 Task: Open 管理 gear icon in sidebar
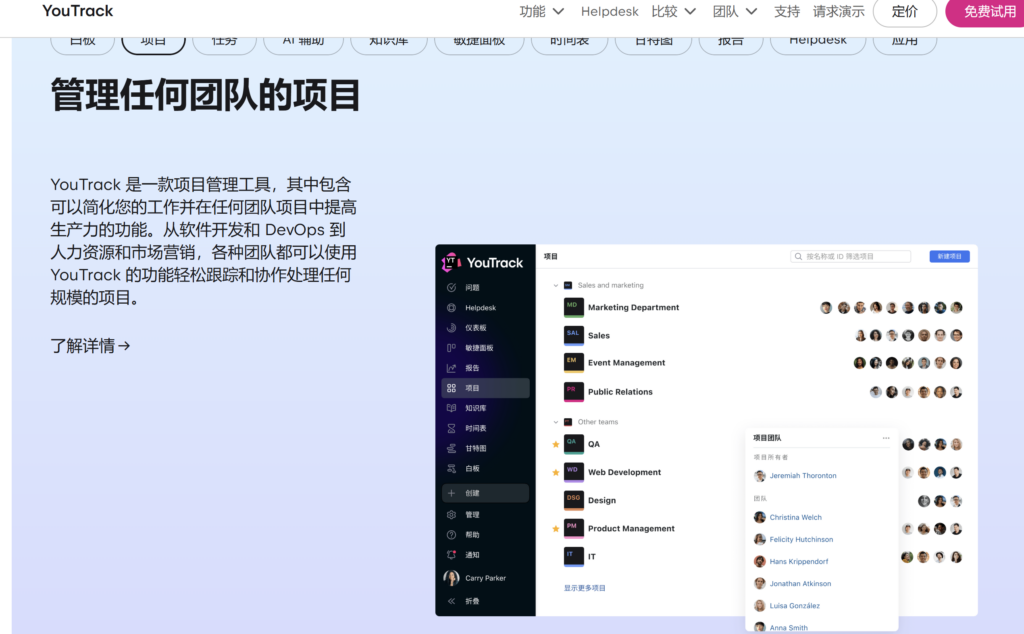[451, 515]
